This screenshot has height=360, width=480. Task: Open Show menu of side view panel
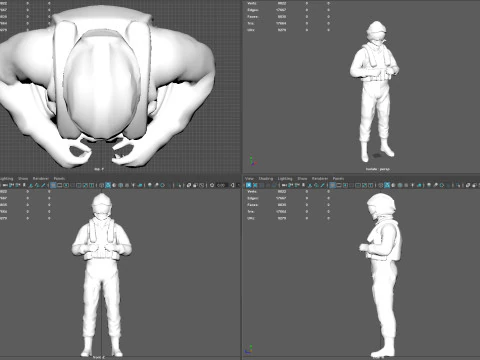[x=302, y=179]
